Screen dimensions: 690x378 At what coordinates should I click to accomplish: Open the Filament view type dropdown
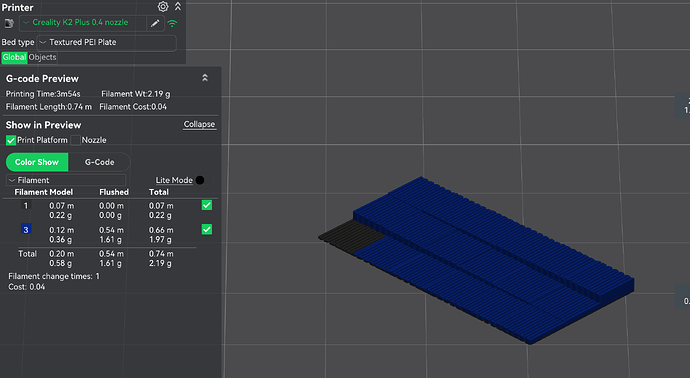(x=66, y=180)
